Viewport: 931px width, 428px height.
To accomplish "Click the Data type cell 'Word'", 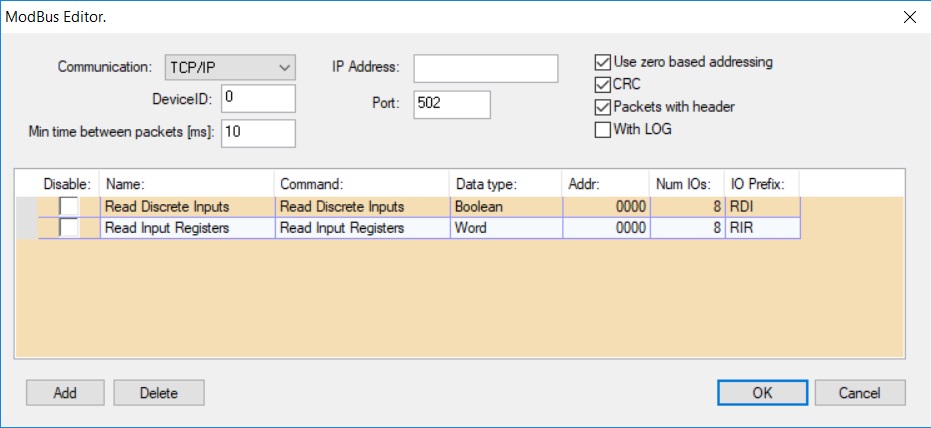I will 506,228.
